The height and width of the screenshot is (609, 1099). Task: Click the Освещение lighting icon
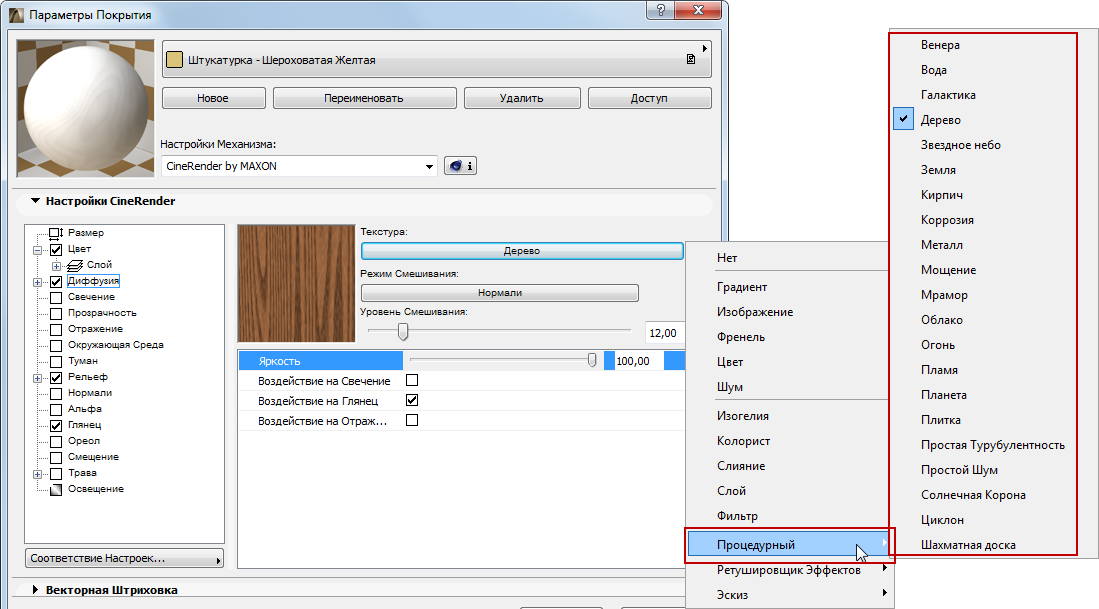click(x=56, y=489)
